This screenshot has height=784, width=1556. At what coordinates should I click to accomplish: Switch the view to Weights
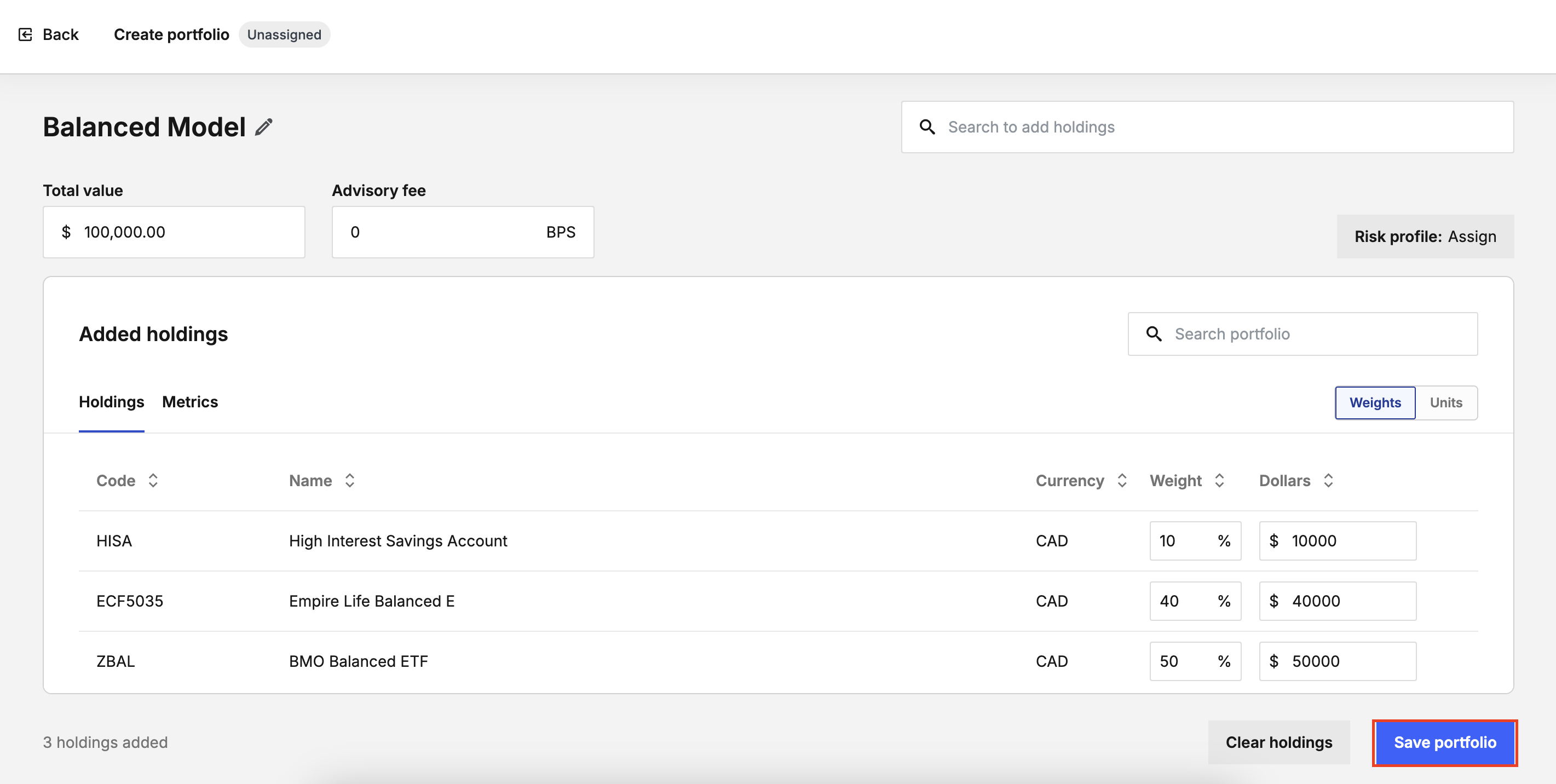point(1375,403)
